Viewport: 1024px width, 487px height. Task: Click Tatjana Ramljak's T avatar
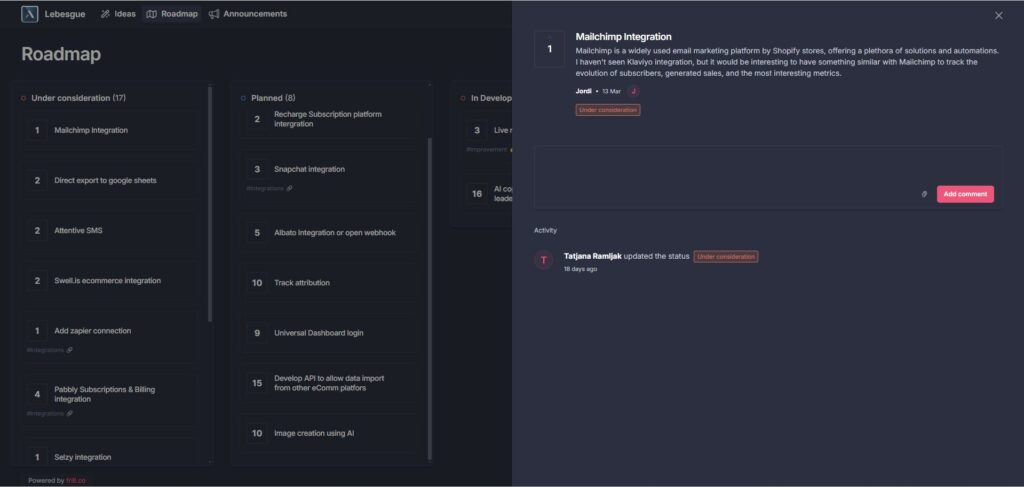[543, 260]
